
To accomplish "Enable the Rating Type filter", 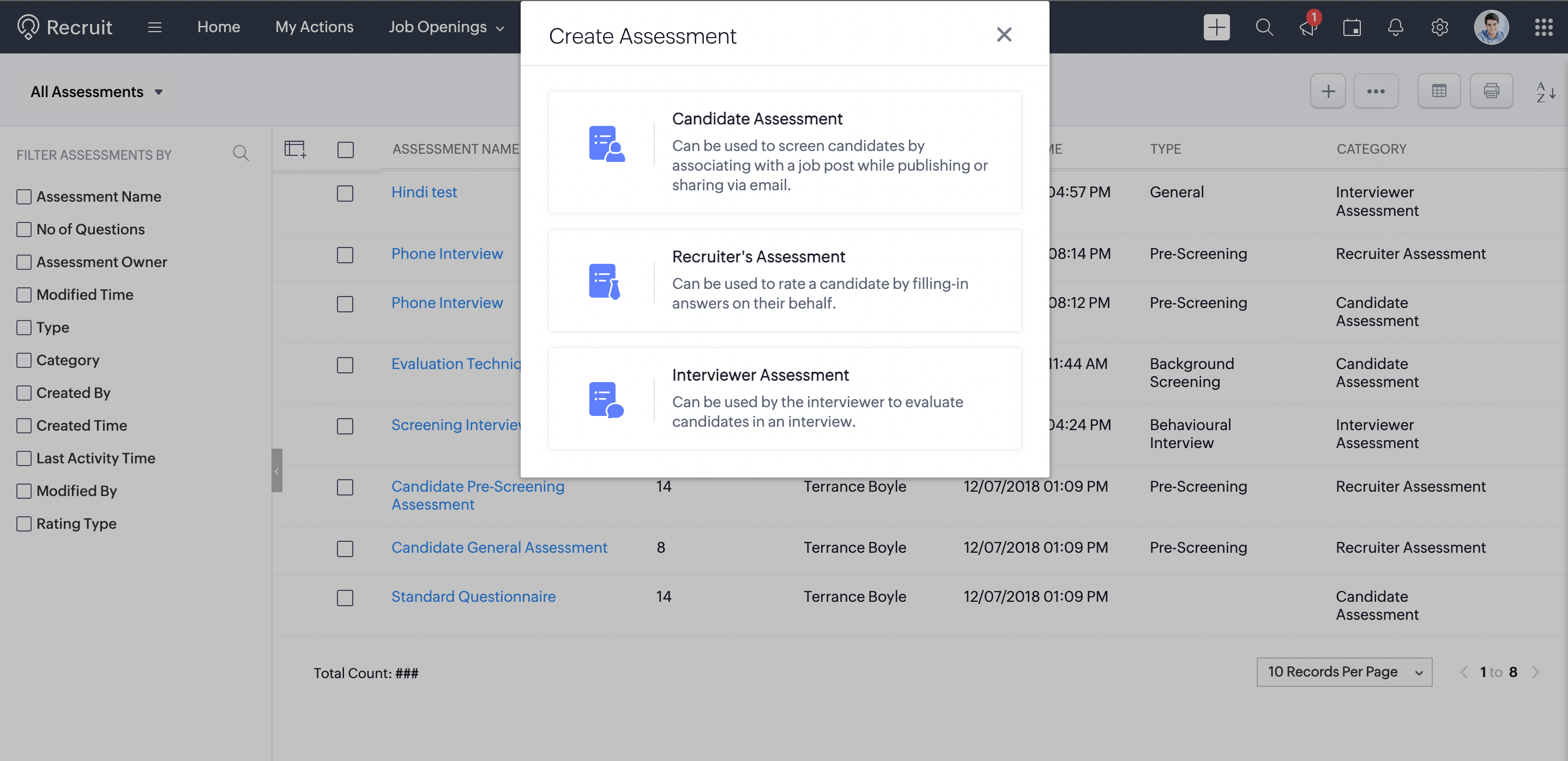I will (24, 523).
